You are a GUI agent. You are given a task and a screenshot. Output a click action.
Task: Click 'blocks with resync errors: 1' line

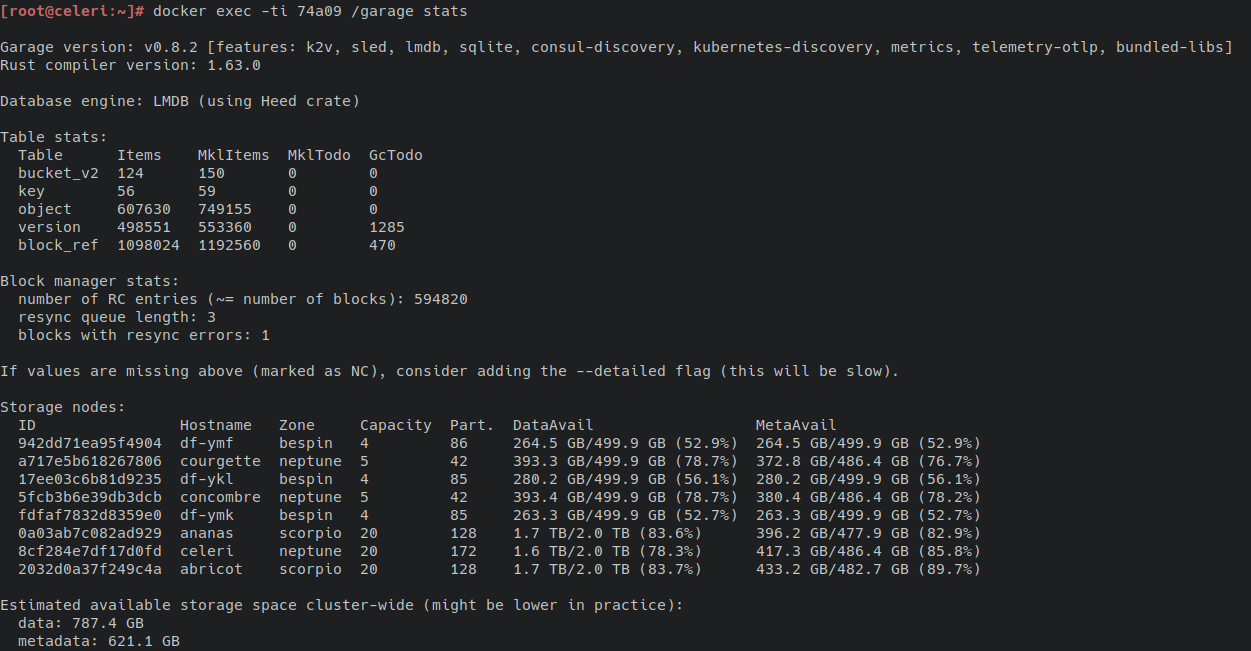(x=144, y=335)
